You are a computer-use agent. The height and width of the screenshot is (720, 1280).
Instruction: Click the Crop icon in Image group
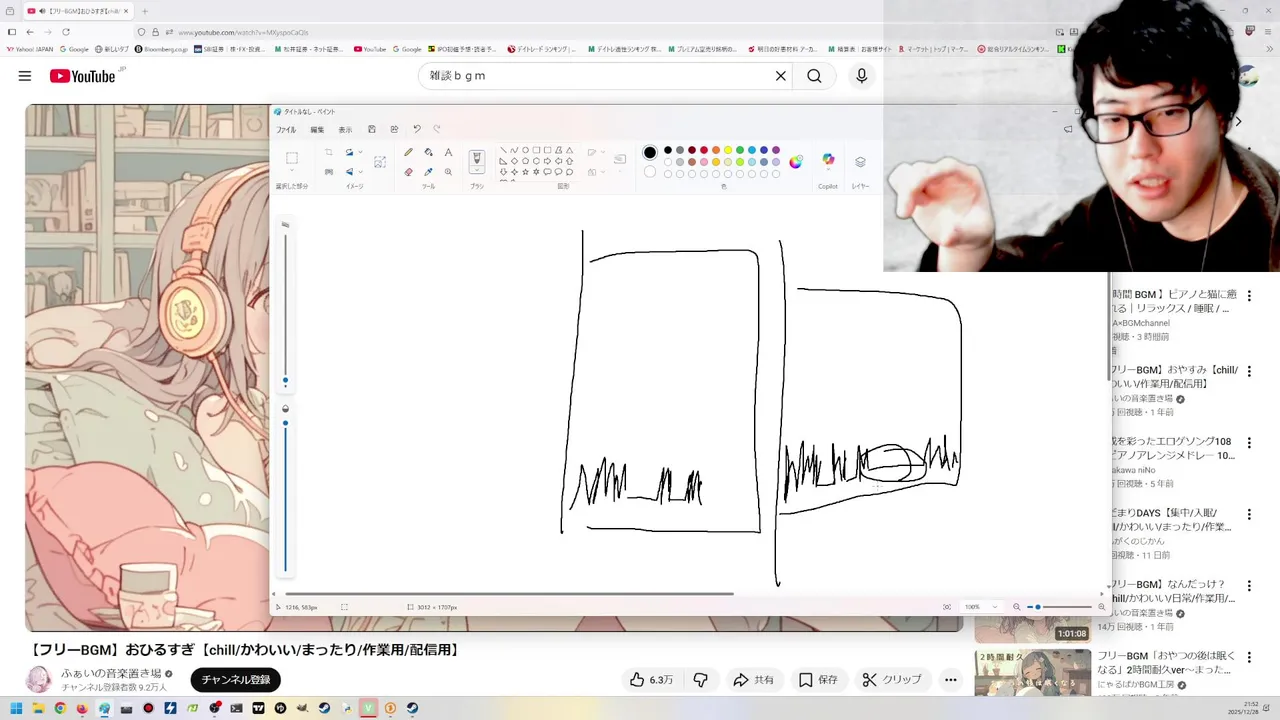[x=328, y=152]
